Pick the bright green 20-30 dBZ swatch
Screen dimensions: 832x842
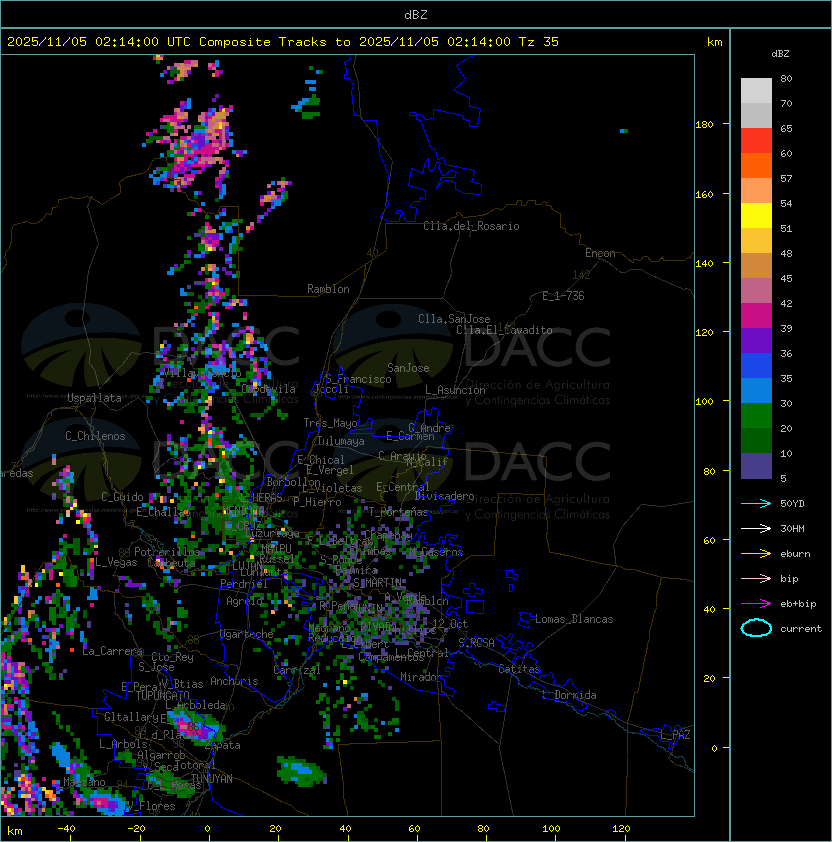tap(756, 416)
